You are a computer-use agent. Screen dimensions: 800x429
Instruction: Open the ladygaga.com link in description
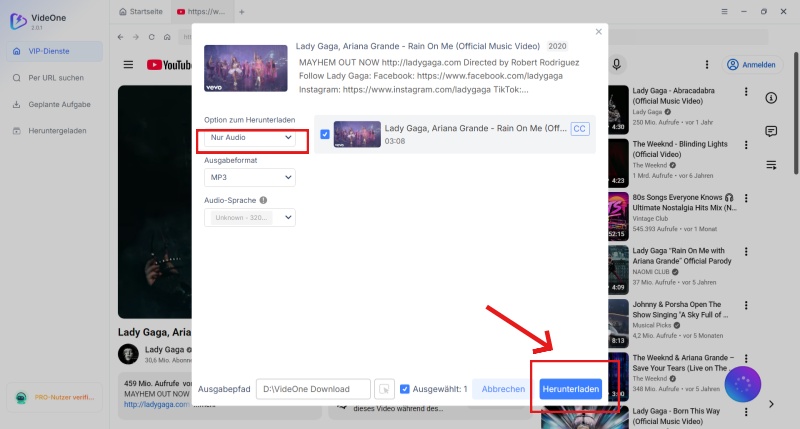point(156,405)
